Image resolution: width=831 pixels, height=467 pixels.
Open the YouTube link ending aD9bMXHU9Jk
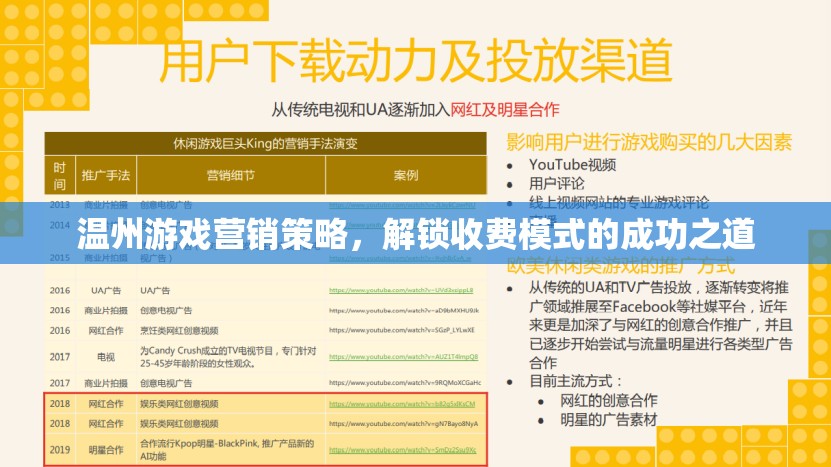(x=404, y=311)
